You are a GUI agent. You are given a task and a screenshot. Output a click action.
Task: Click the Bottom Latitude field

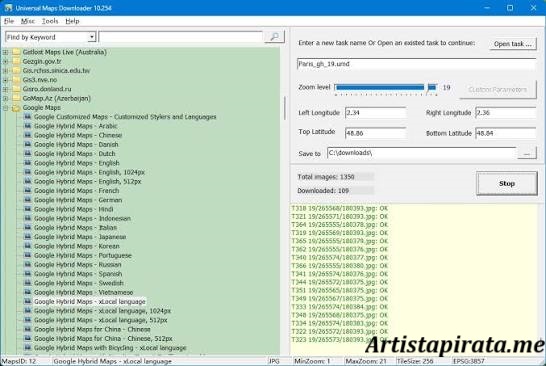506,133
